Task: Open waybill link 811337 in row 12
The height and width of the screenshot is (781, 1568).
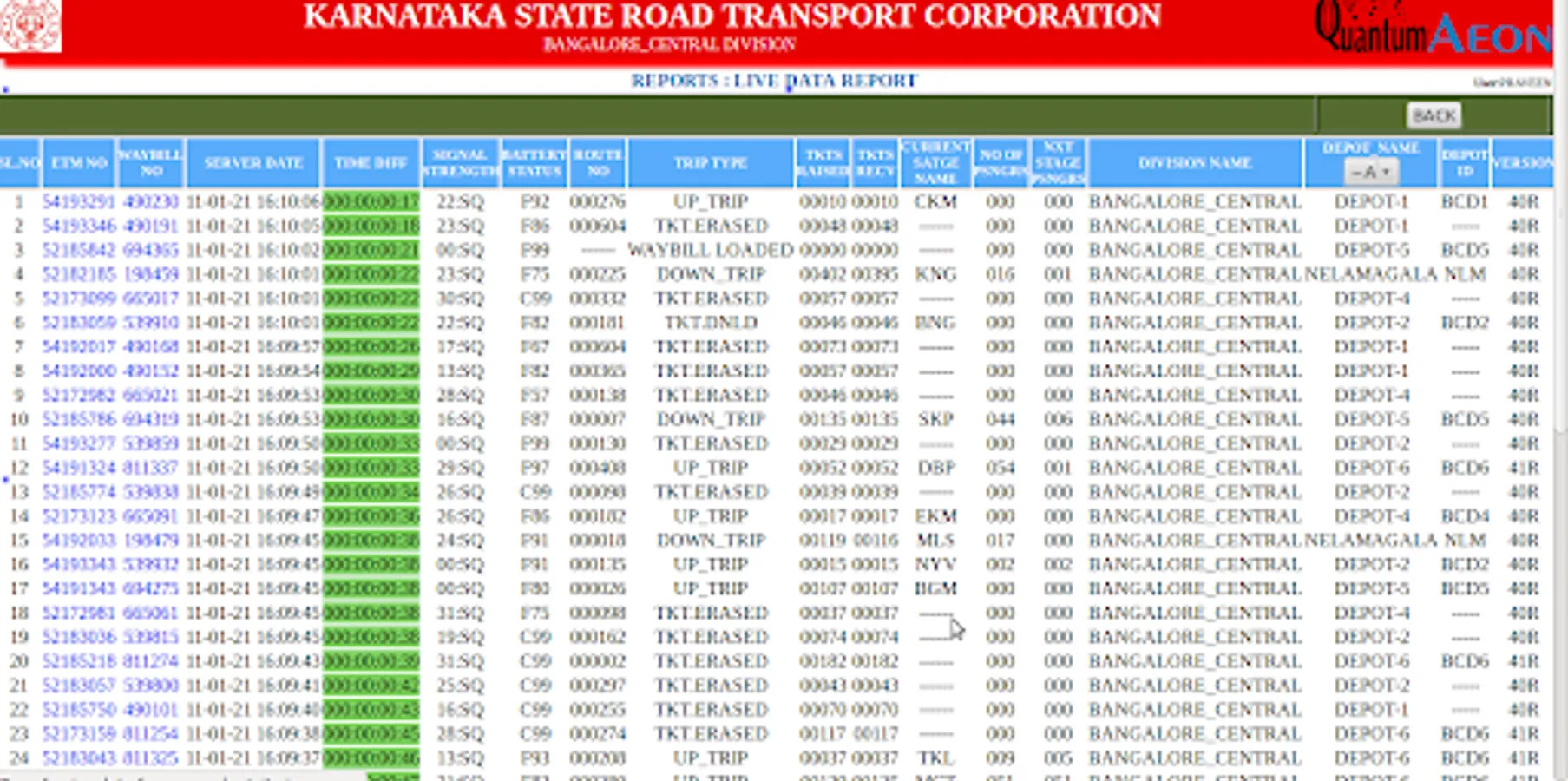Action: pos(150,469)
